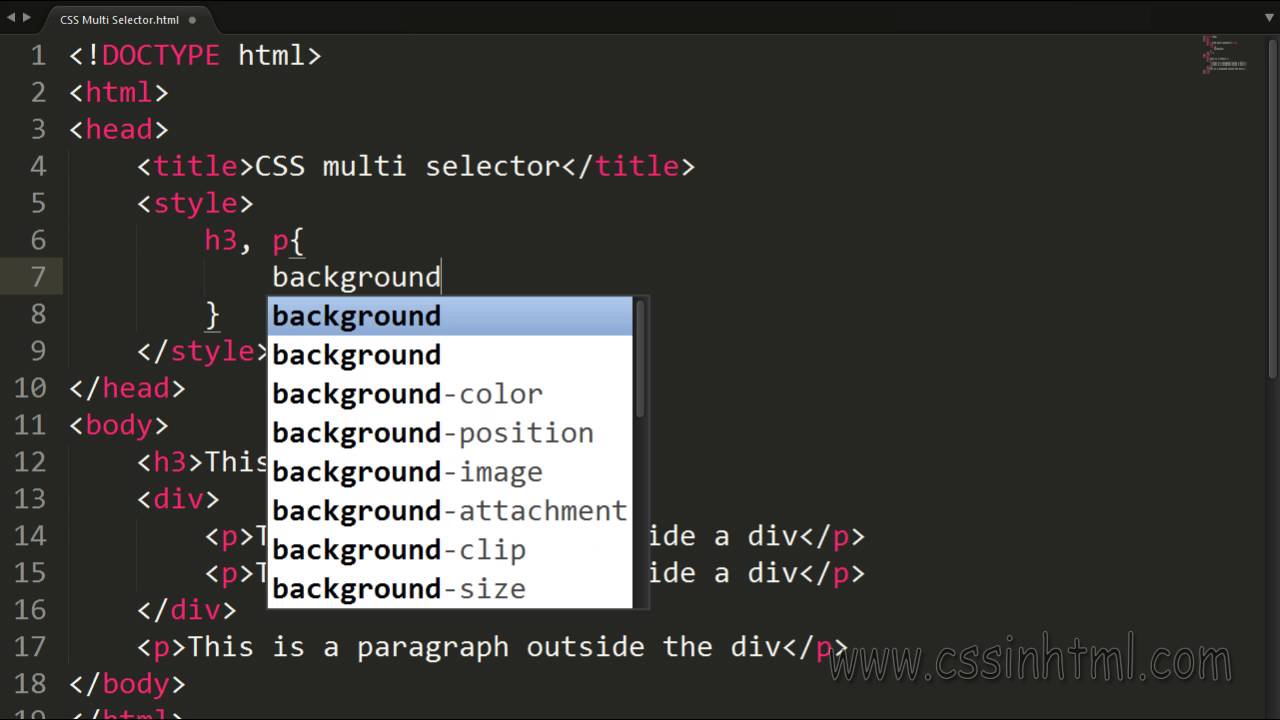Viewport: 1280px width, 720px height.
Task: Choose the highlighted background suggestion
Action: [450, 316]
